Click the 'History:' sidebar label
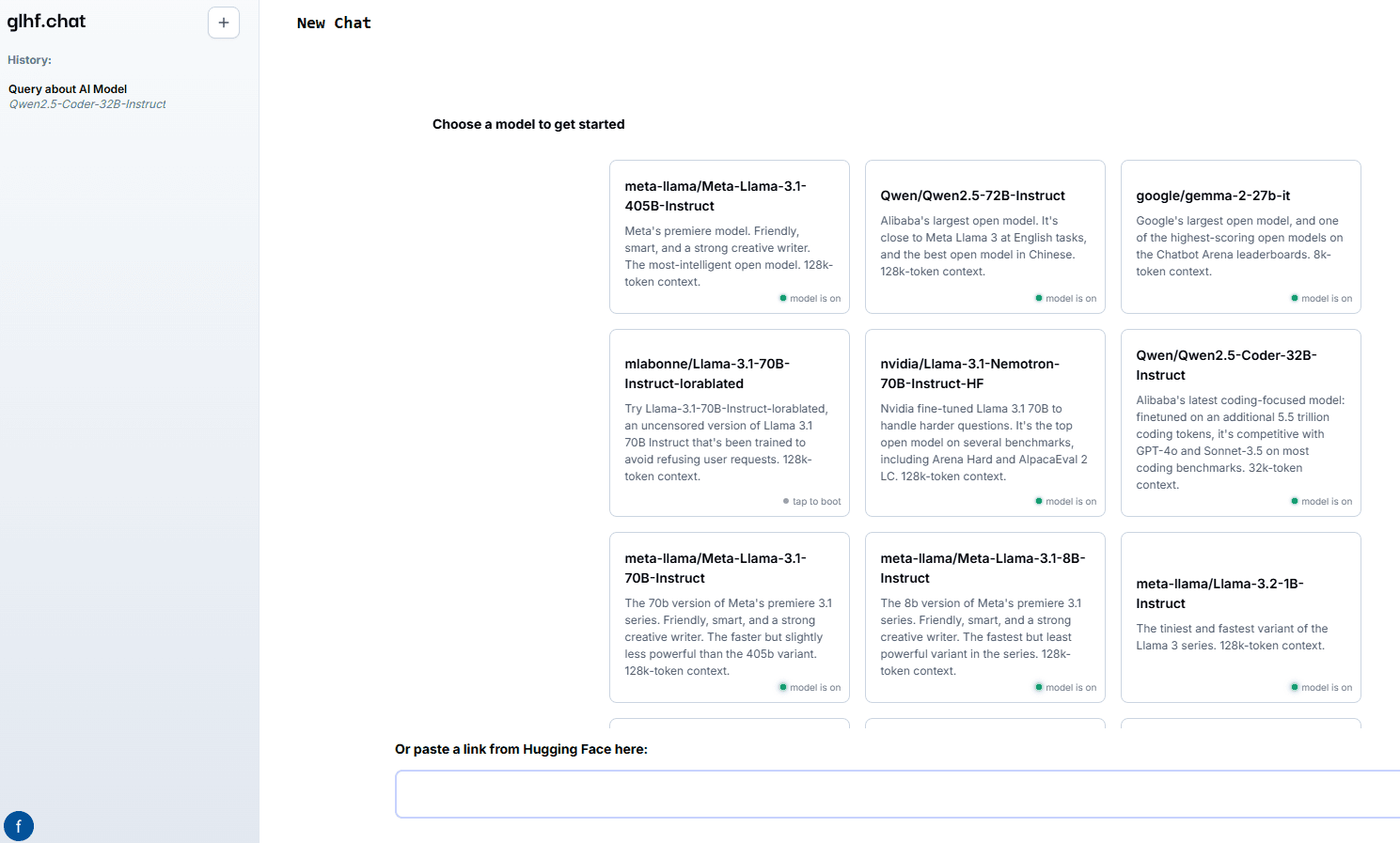The width and height of the screenshot is (1400, 843). click(29, 60)
